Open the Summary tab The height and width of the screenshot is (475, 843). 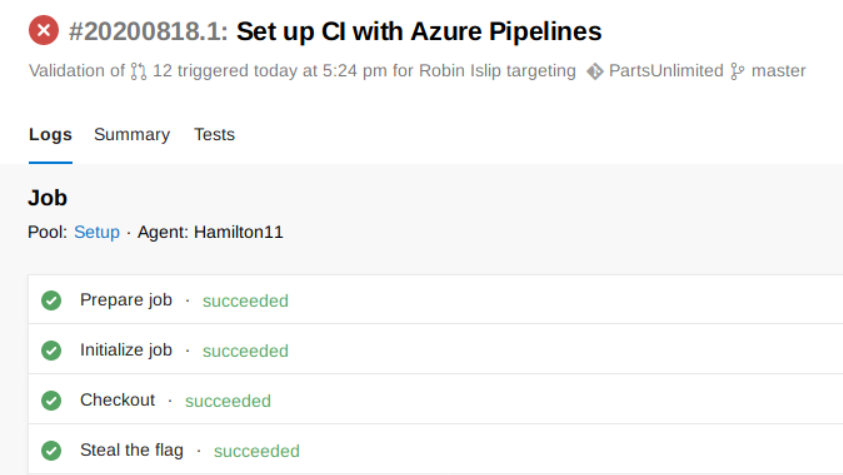tap(132, 135)
